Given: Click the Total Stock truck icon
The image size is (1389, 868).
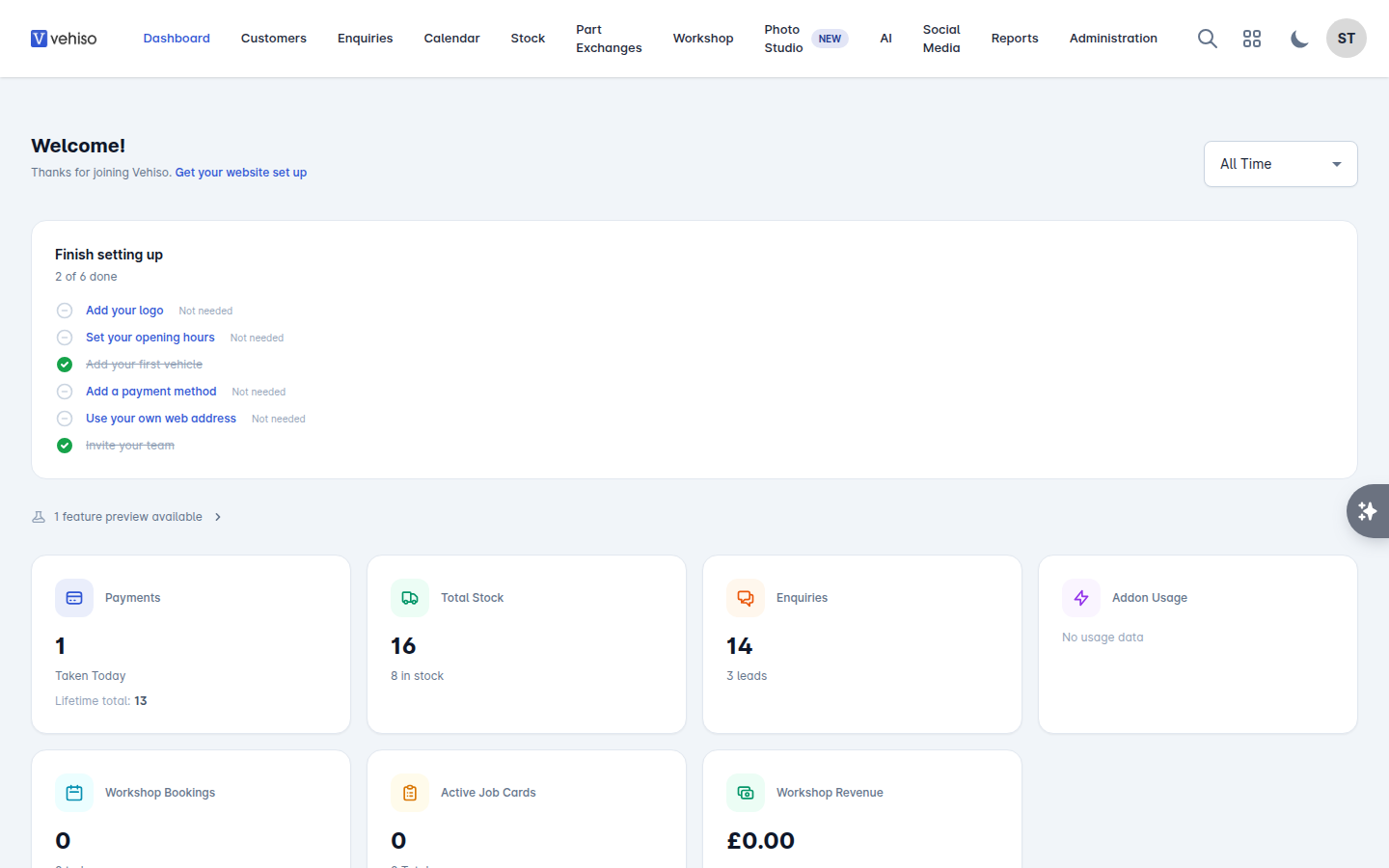Looking at the screenshot, I should 410,598.
